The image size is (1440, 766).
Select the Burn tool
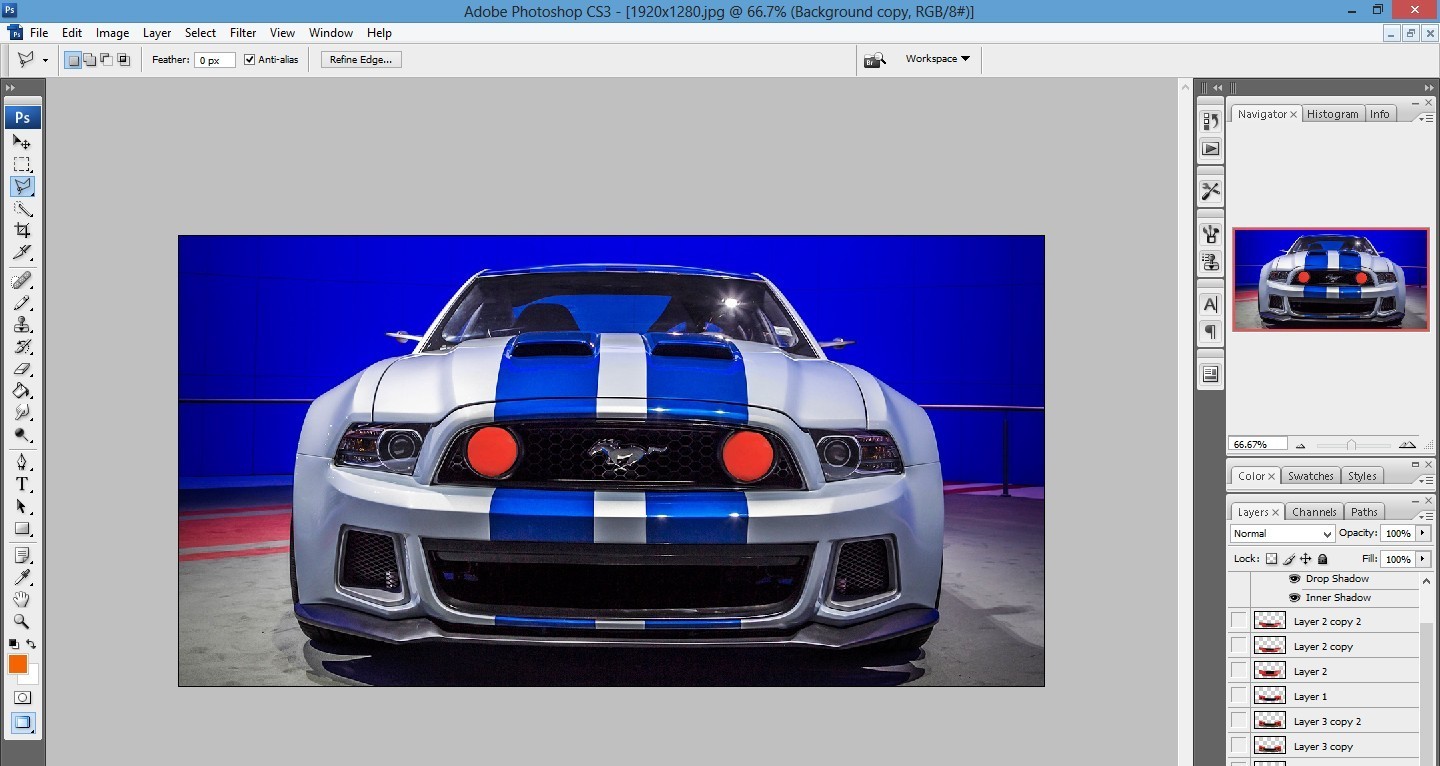[x=22, y=435]
